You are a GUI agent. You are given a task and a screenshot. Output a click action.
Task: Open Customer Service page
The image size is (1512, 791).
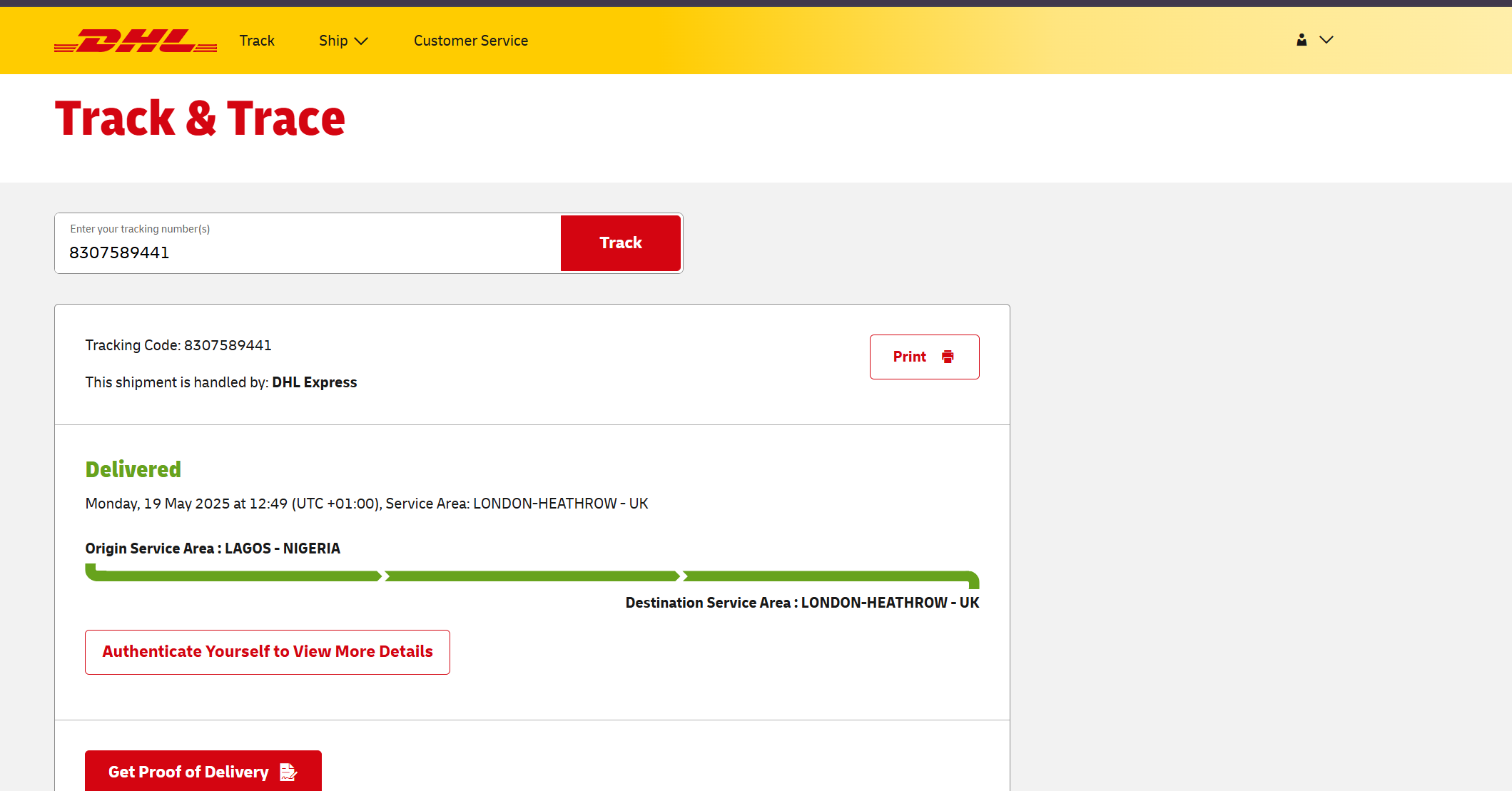pyautogui.click(x=471, y=41)
